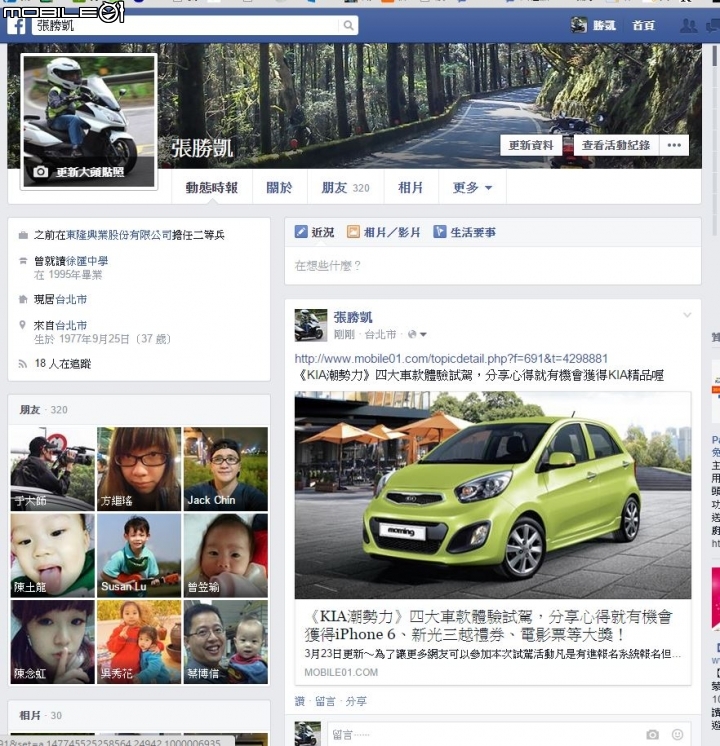
Task: Click 讚 to like the post
Action: [x=300, y=701]
